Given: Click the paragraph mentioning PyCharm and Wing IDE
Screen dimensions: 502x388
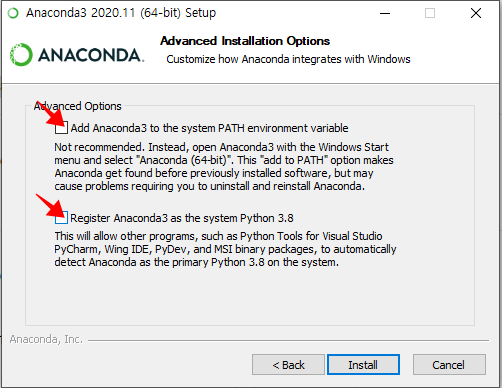Looking at the screenshot, I should (226, 249).
